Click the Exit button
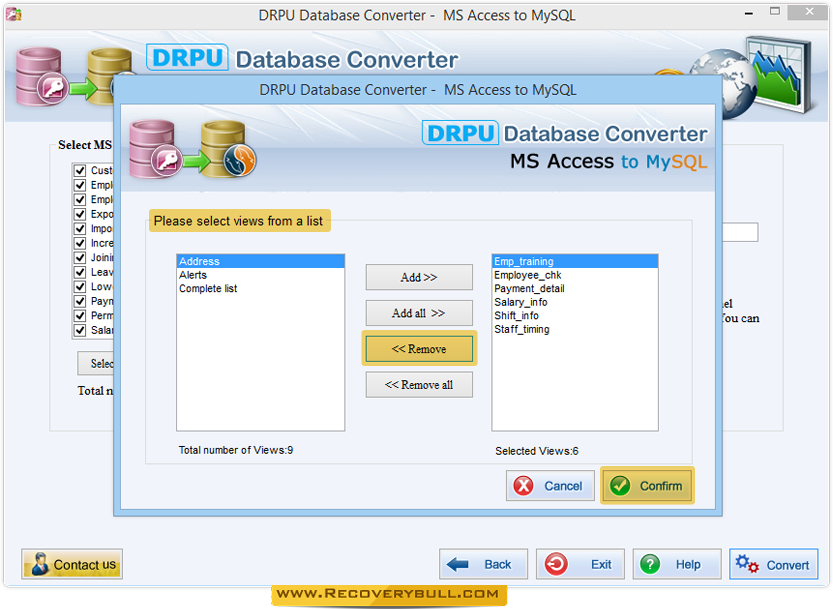The width and height of the screenshot is (833, 609). click(580, 564)
